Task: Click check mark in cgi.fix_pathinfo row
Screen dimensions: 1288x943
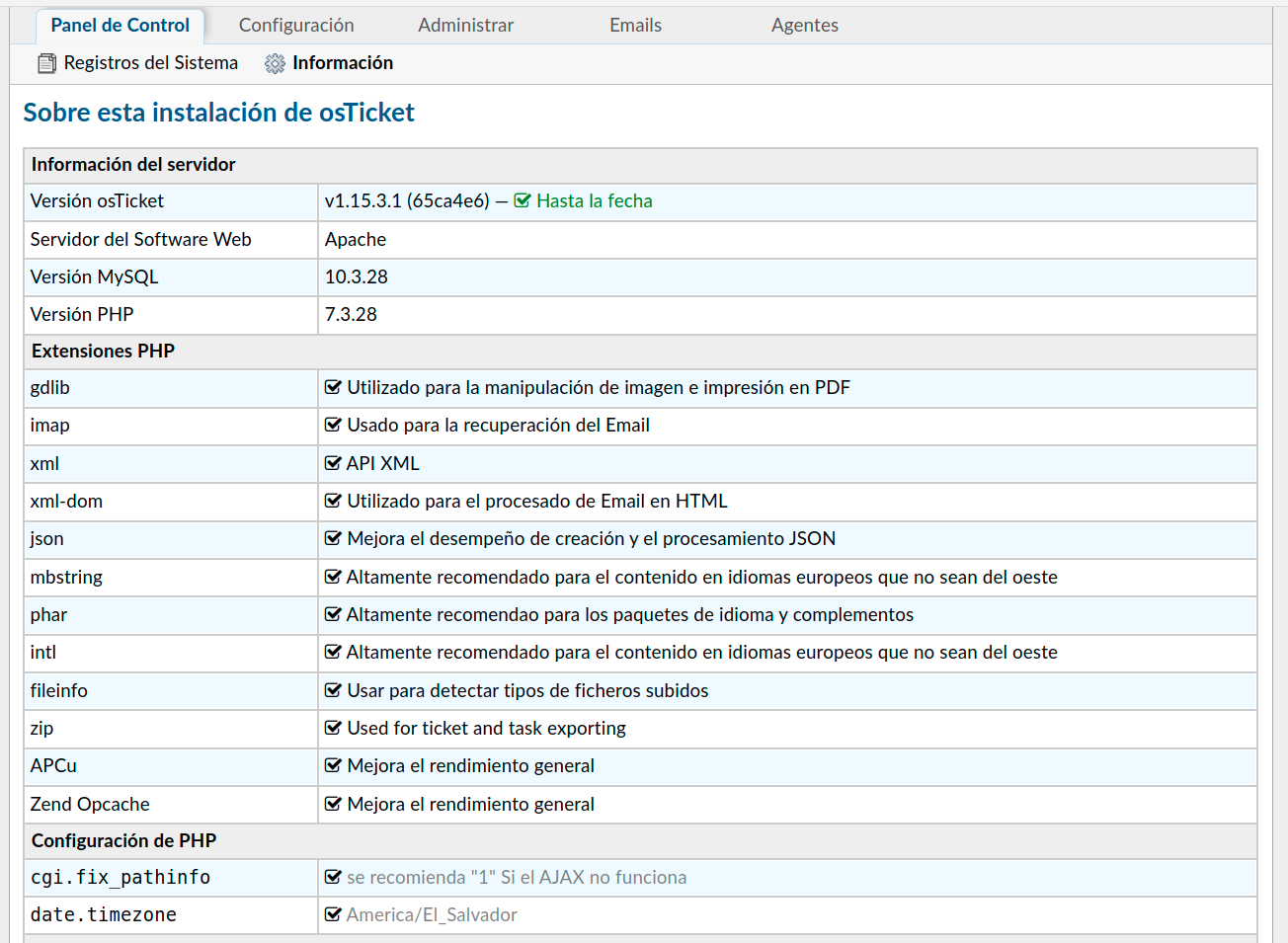Action: point(333,878)
